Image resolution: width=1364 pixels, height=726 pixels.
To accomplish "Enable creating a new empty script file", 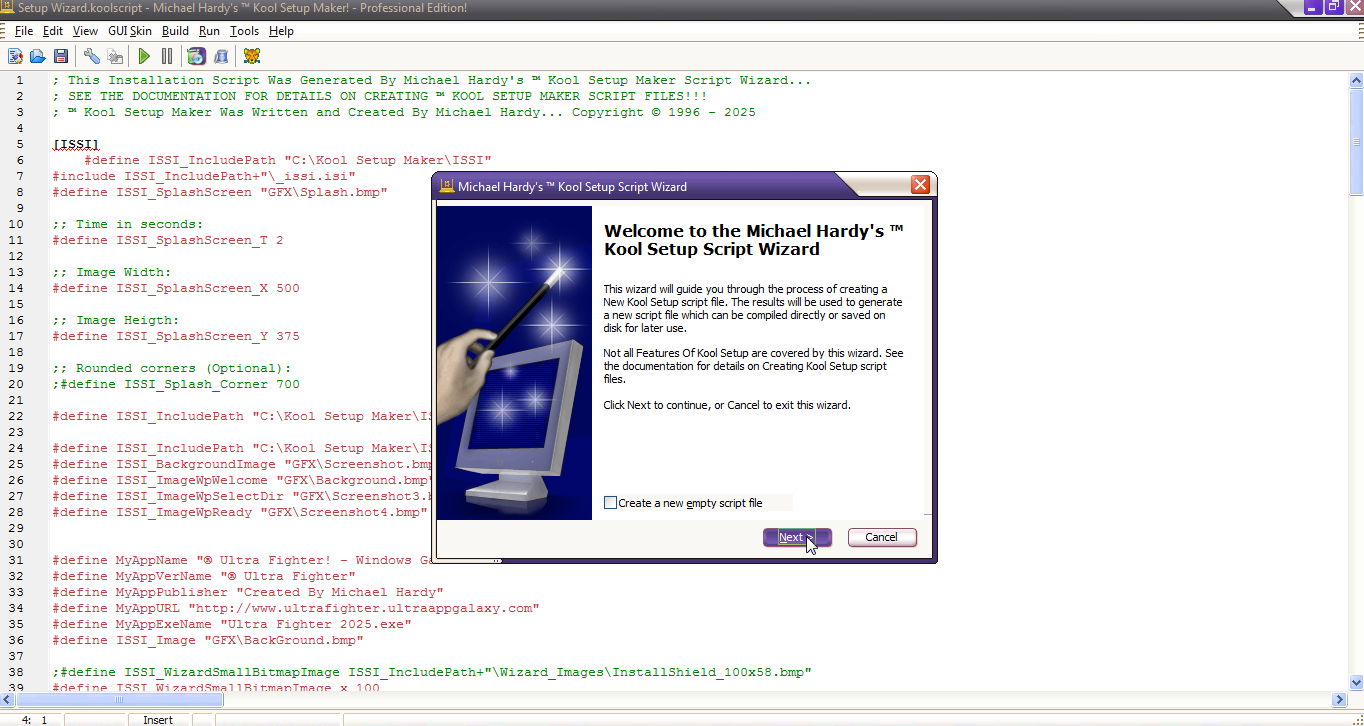I will click(x=610, y=502).
